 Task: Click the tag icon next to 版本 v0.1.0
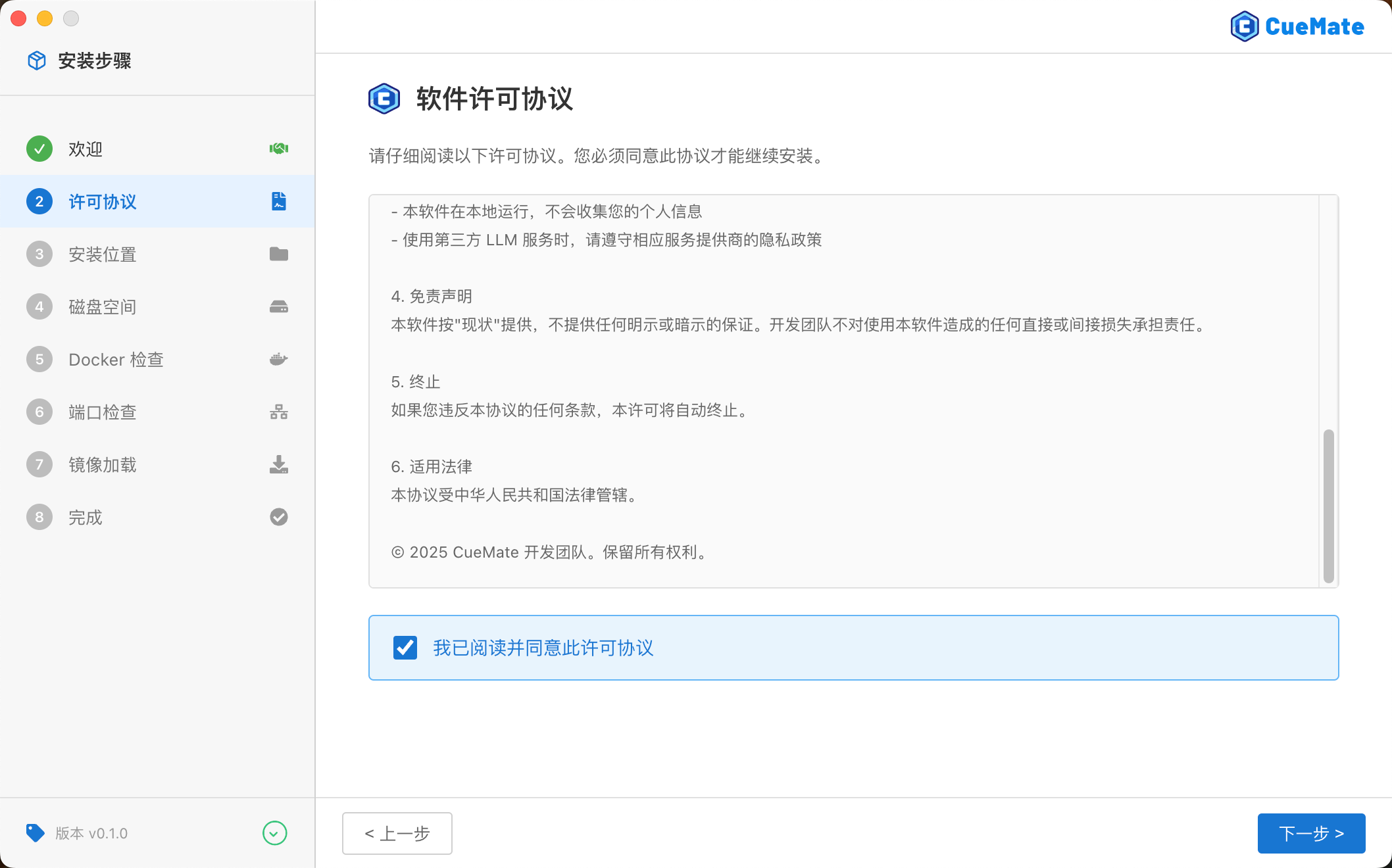coord(37,833)
